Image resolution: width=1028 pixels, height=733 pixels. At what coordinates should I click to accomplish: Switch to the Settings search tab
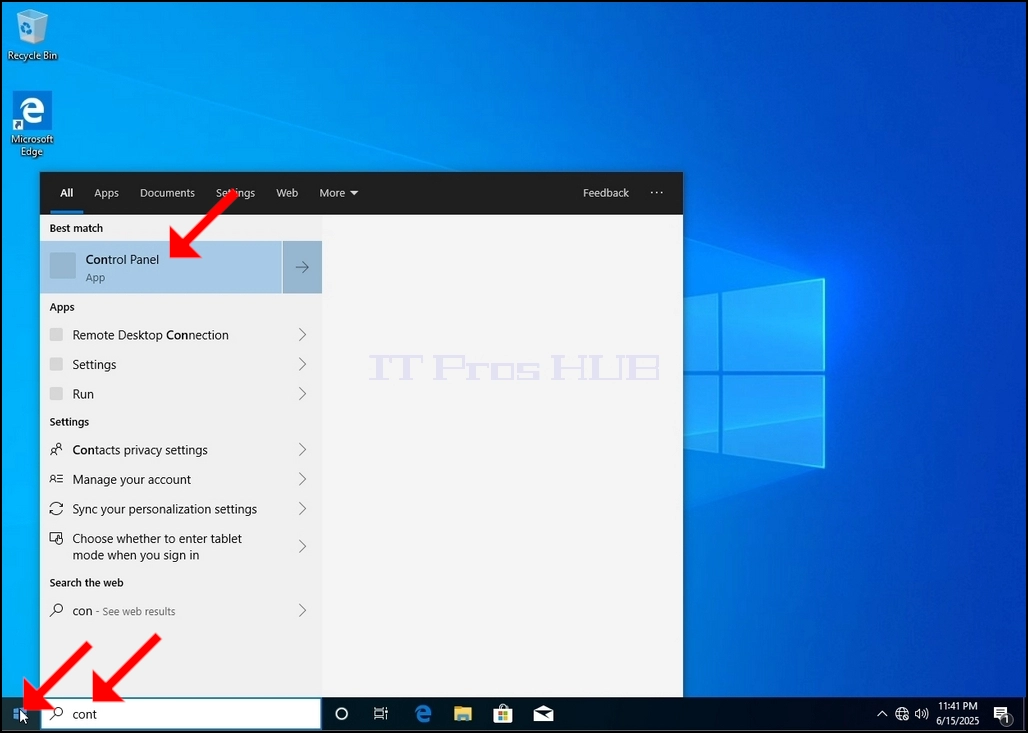[235, 193]
